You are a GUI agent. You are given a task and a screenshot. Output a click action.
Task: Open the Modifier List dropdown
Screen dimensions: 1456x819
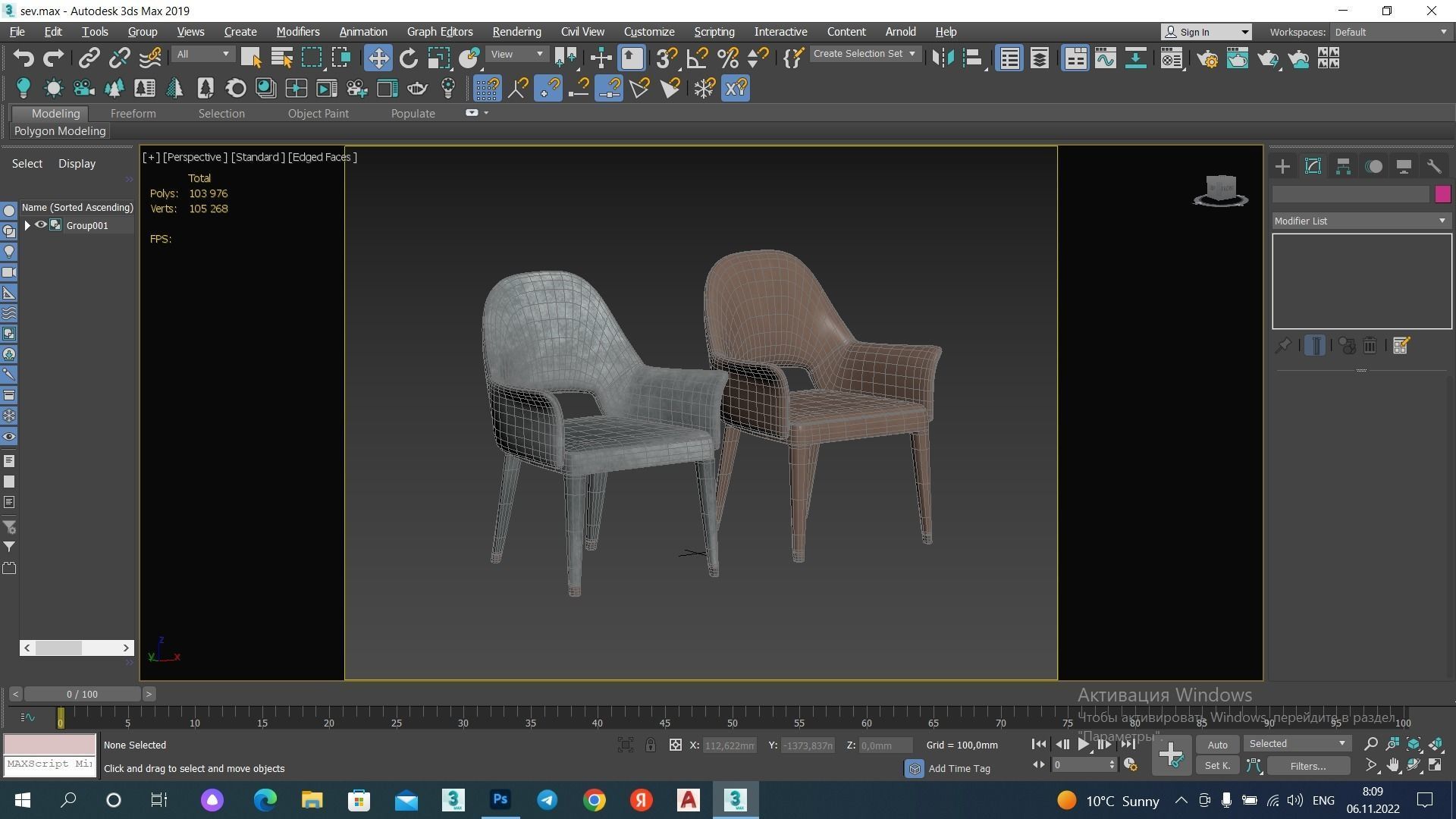coord(1361,221)
